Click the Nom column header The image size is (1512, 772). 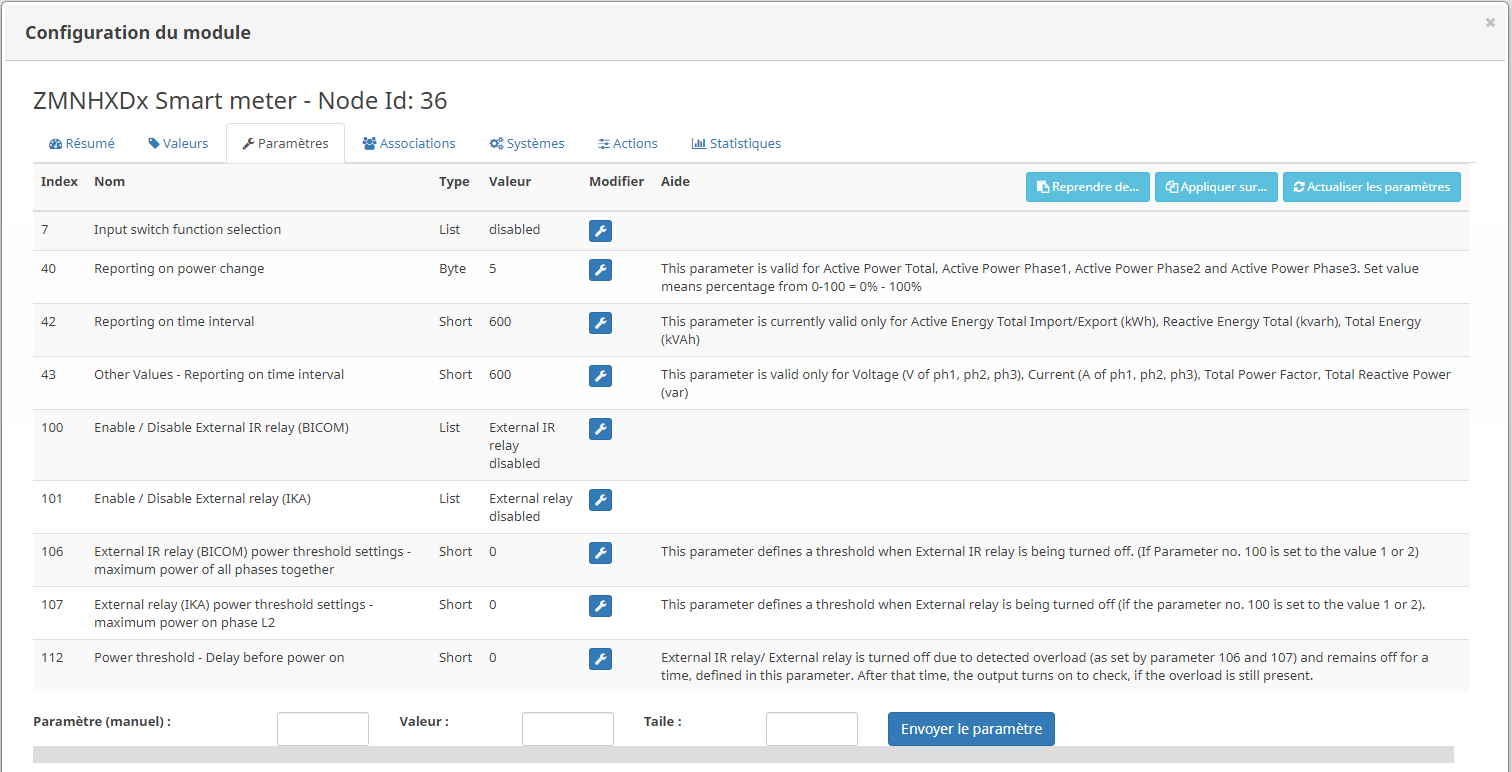[109, 182]
